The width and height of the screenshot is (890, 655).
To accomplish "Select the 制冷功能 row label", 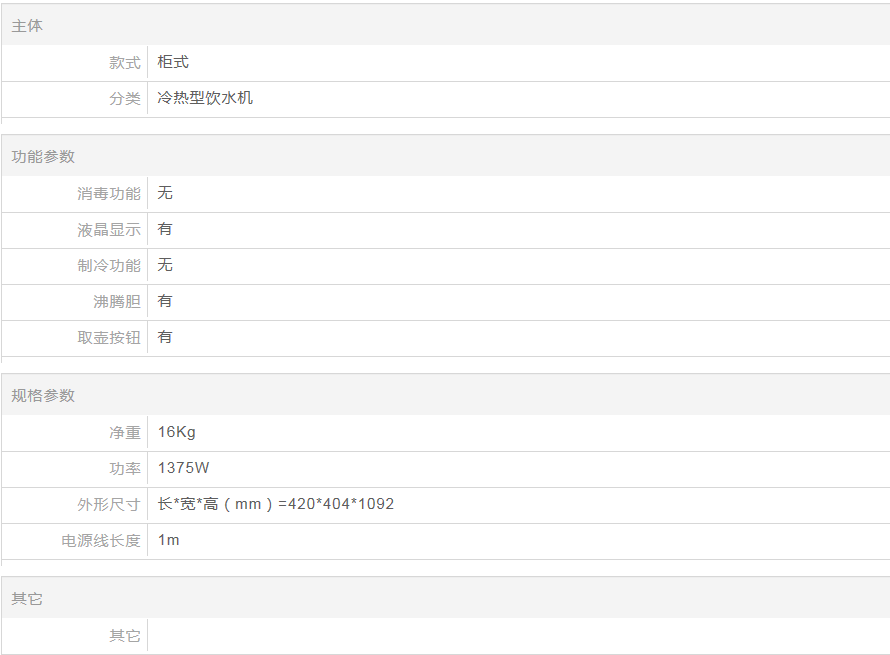I will (109, 266).
